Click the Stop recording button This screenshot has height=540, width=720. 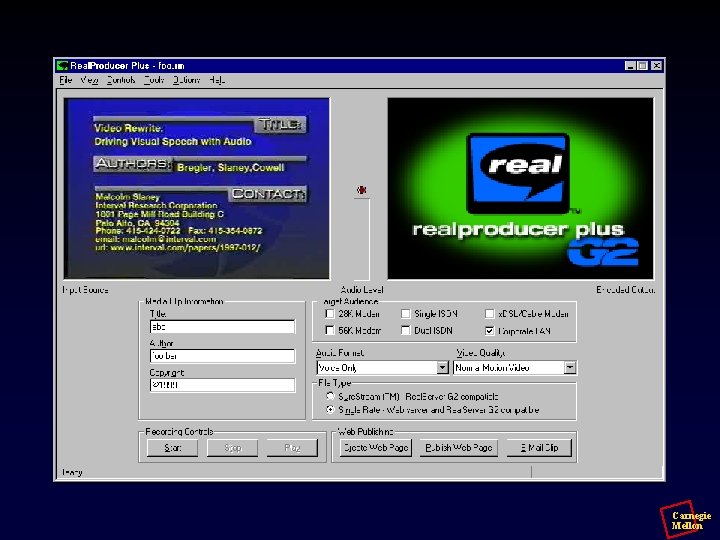pyautogui.click(x=232, y=448)
